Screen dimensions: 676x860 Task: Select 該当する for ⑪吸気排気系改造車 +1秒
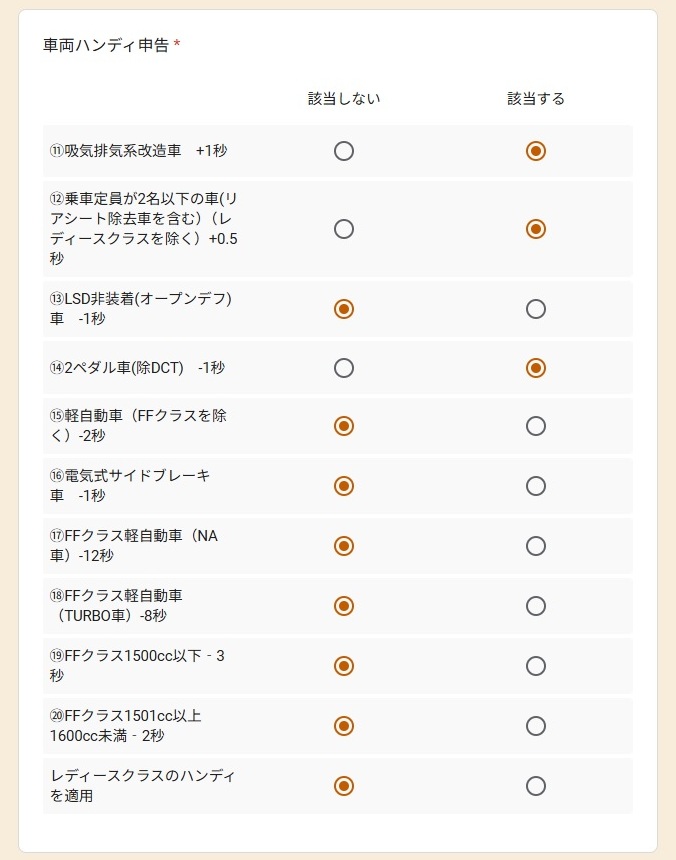[x=536, y=151]
